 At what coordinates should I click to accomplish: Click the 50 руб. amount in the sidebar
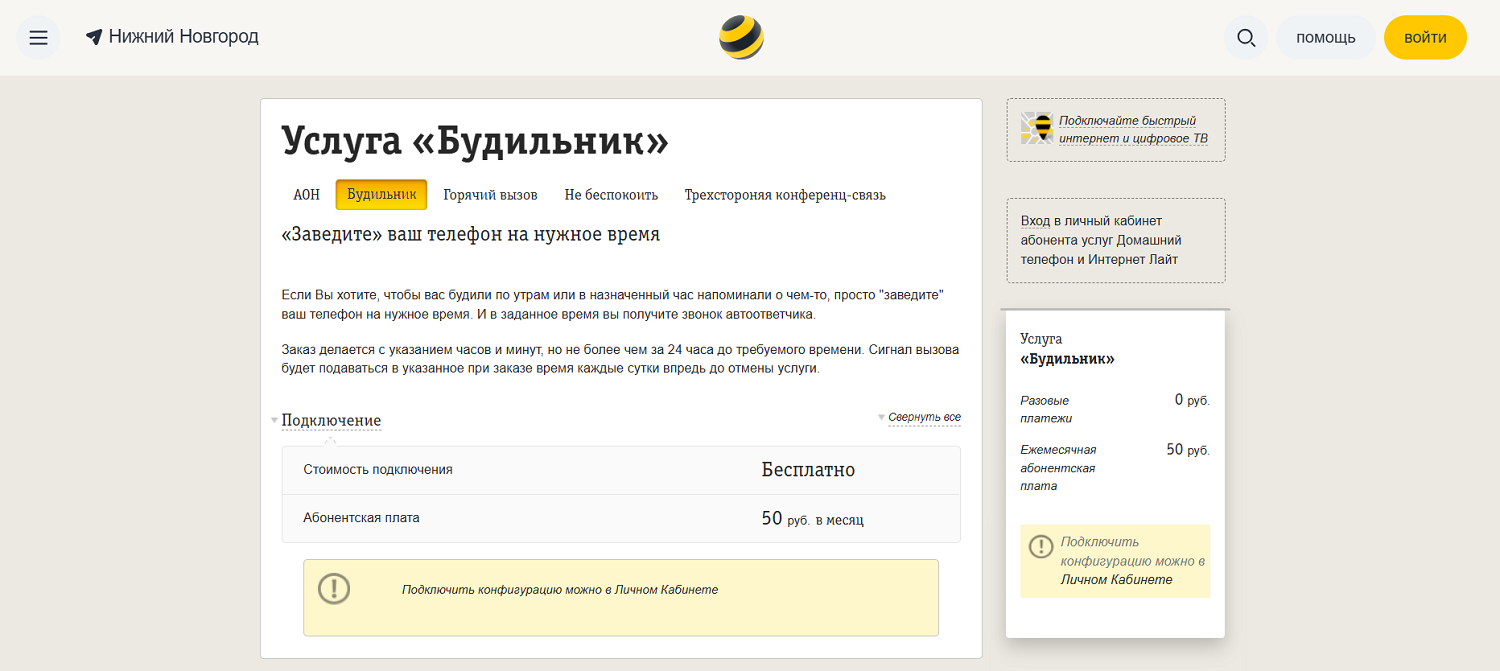[x=1188, y=450]
